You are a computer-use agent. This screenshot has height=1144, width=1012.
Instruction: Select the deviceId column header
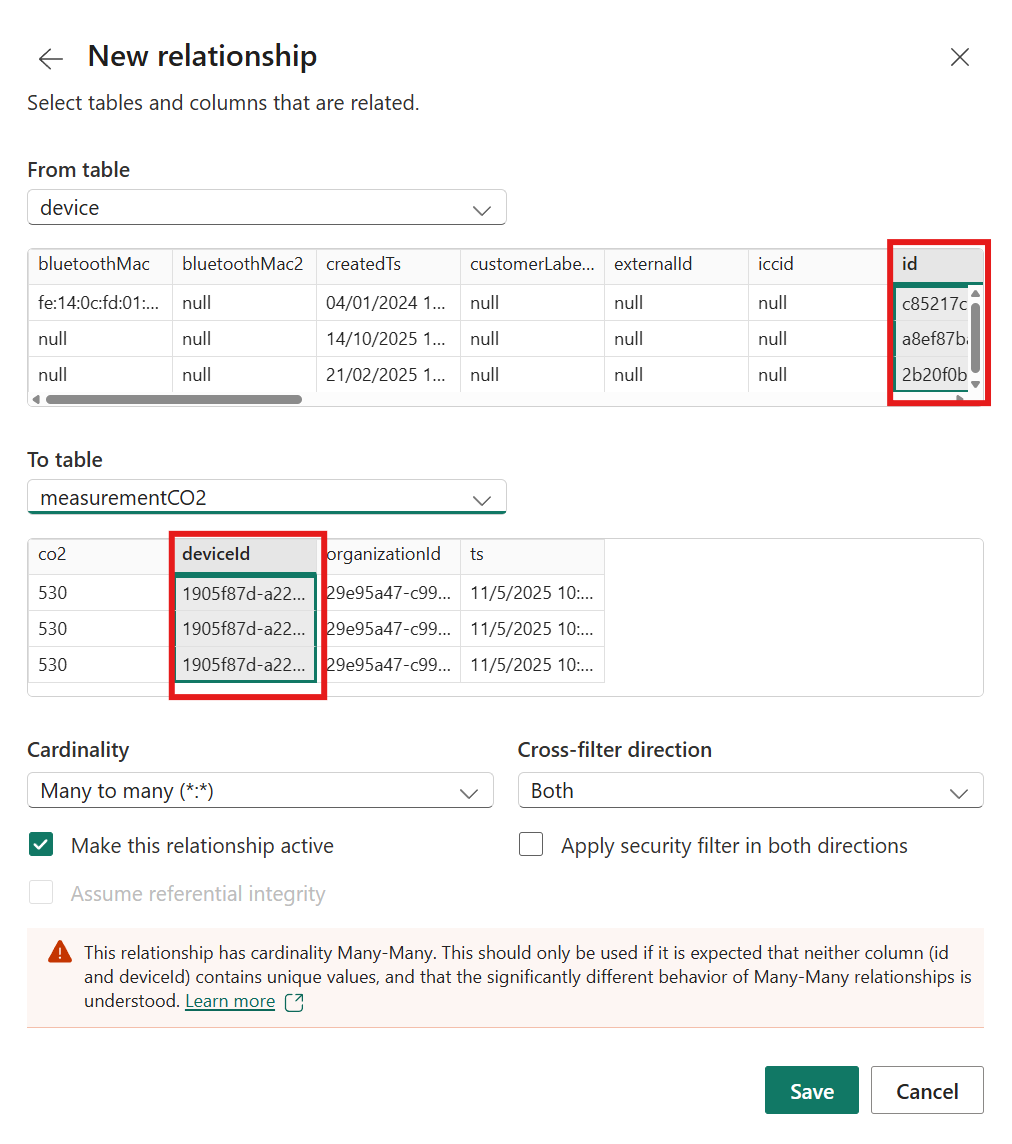pyautogui.click(x=245, y=554)
